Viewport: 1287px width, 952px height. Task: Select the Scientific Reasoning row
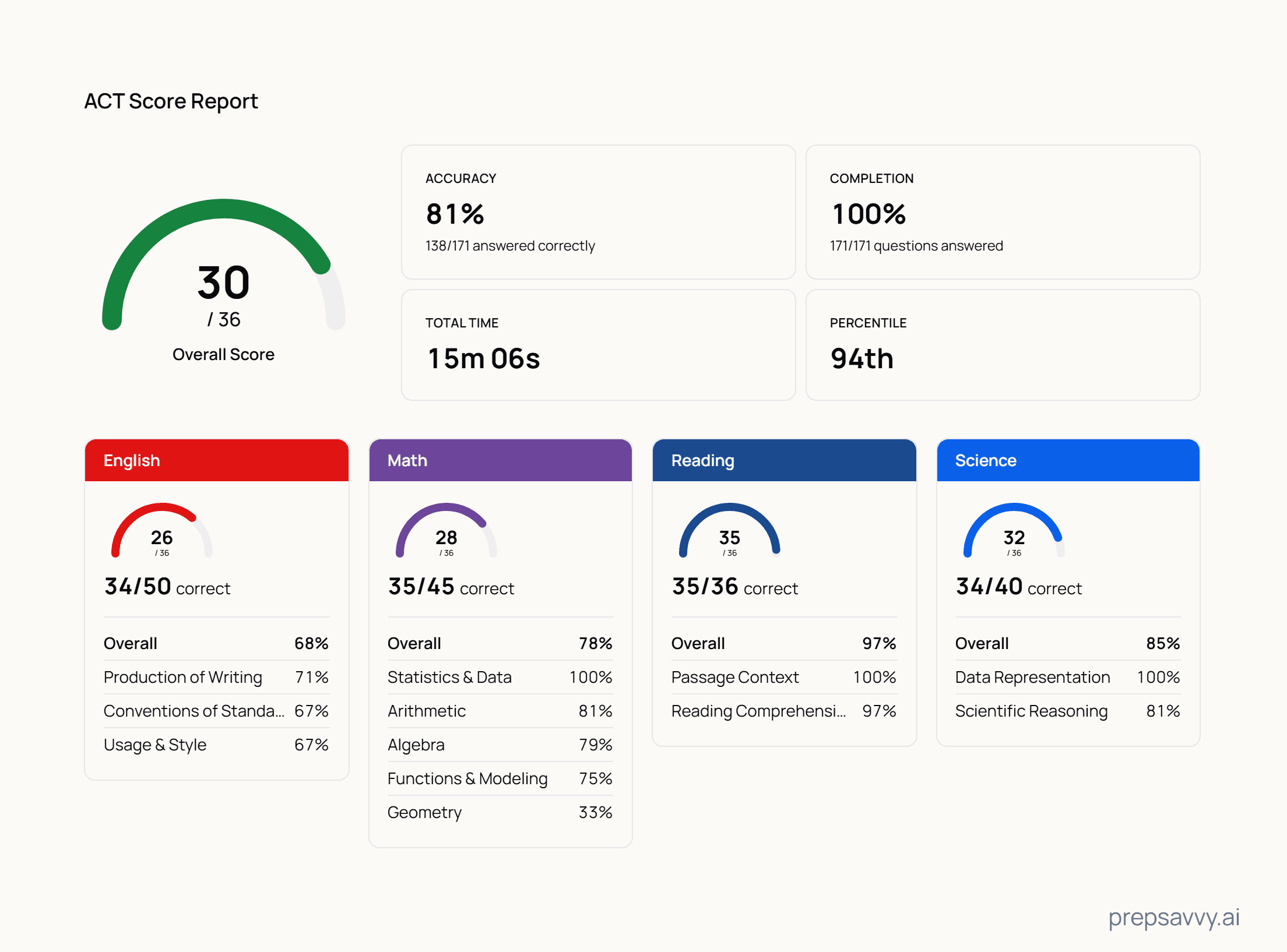click(1068, 711)
